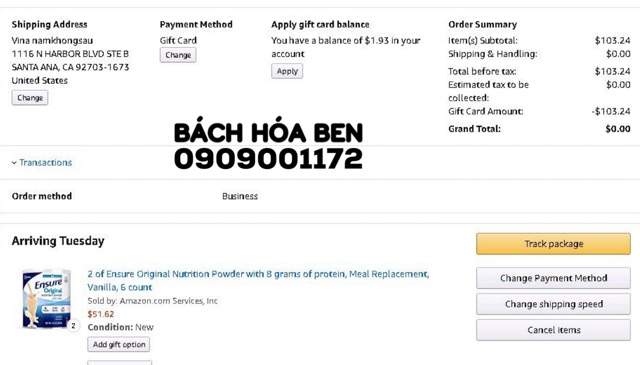
Task: Apply the $1.93 gift card balance
Action: 287,71
